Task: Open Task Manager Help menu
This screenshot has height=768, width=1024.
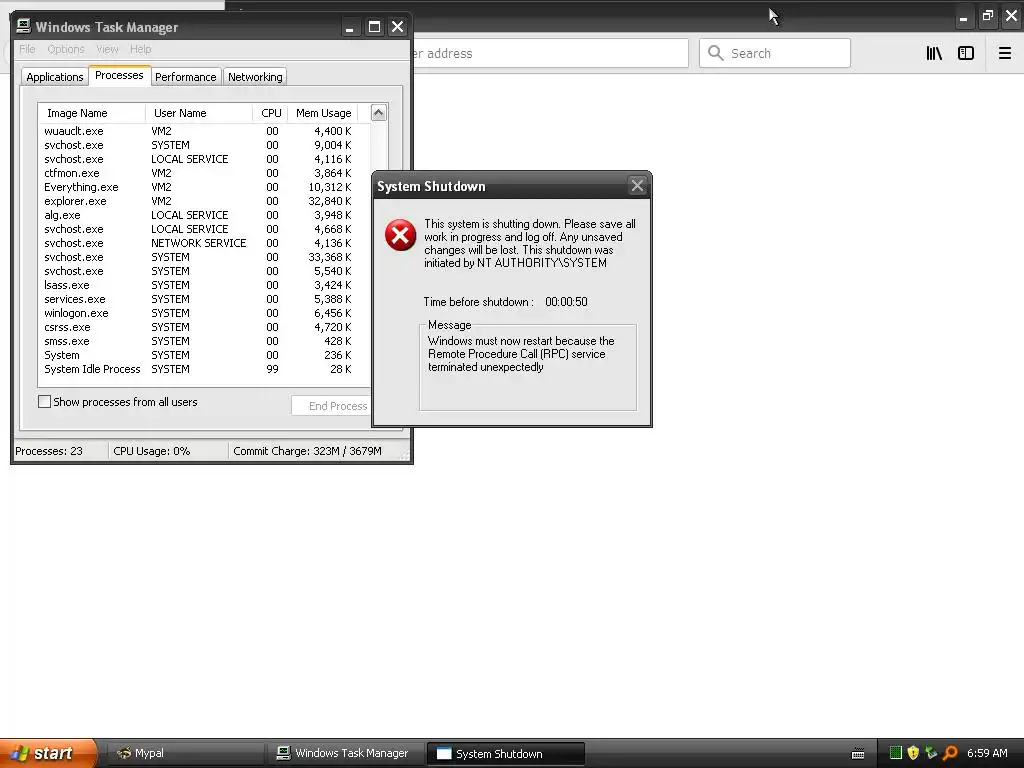Action: pos(140,49)
